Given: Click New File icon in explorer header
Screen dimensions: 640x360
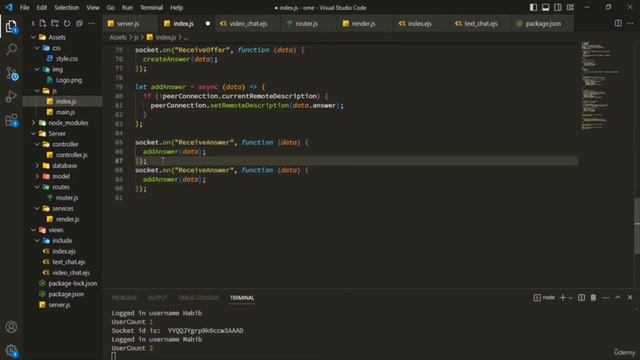Looking at the screenshot, I should [x=43, y=24].
